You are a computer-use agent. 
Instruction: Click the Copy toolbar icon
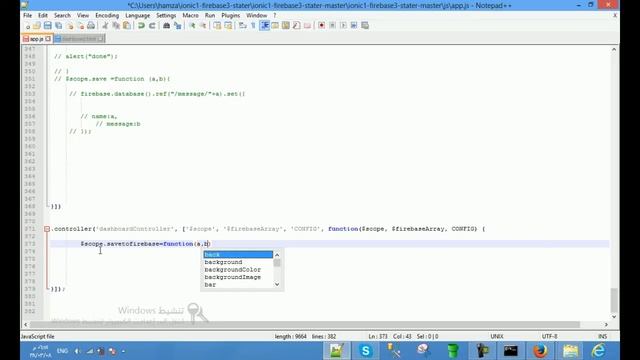pyautogui.click(x=116, y=26)
